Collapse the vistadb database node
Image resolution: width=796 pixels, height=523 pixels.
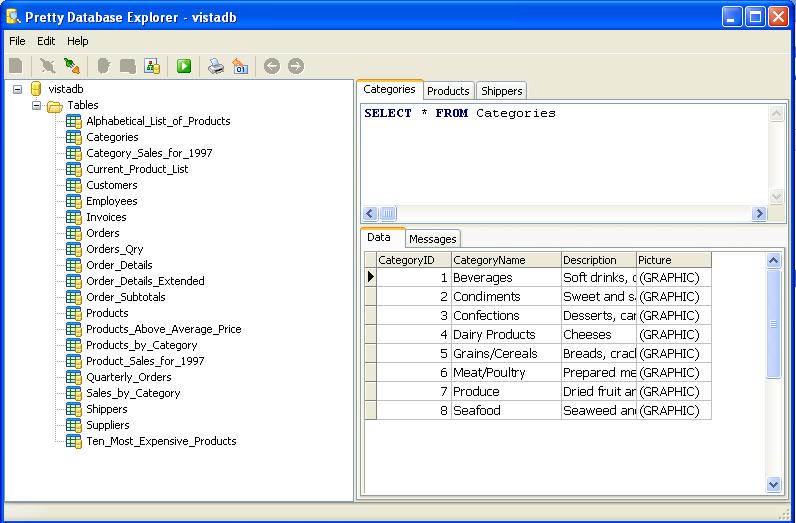pyautogui.click(x=18, y=89)
